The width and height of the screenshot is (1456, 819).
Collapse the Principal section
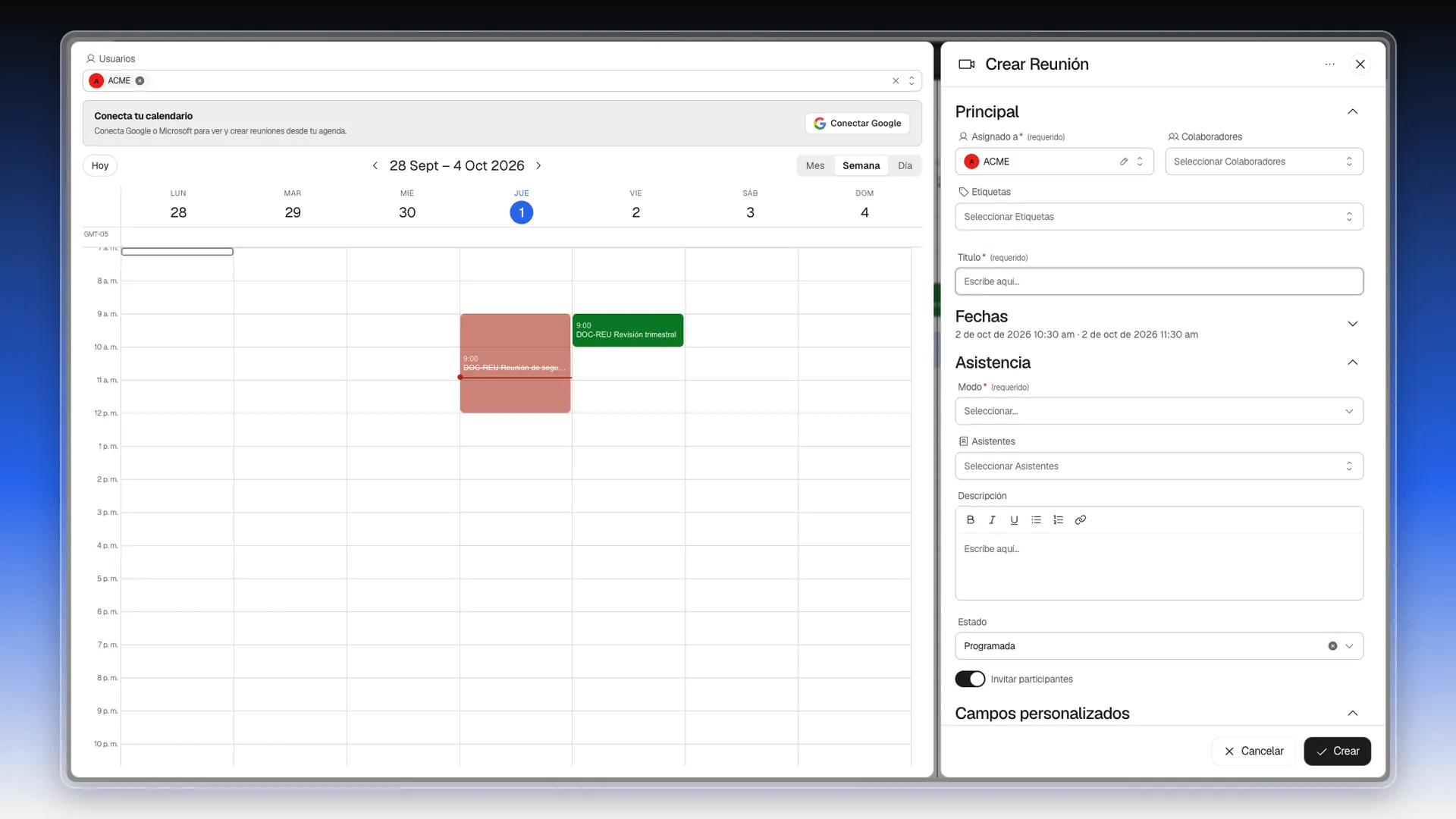click(1352, 111)
